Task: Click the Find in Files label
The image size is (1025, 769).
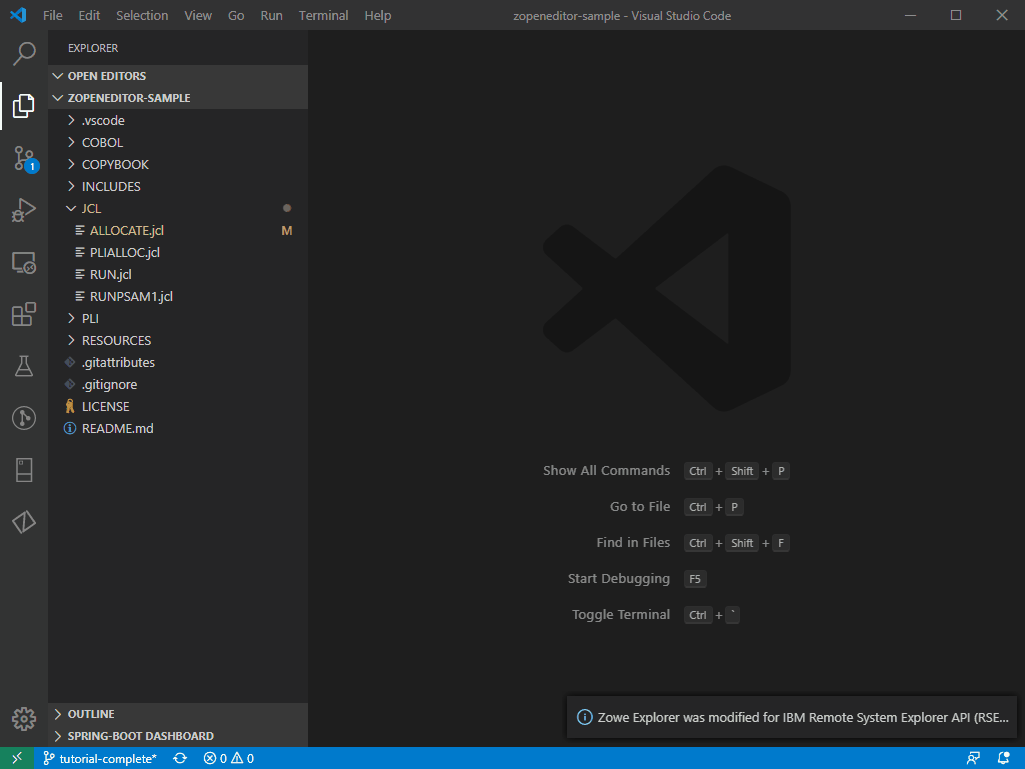Action: click(633, 543)
